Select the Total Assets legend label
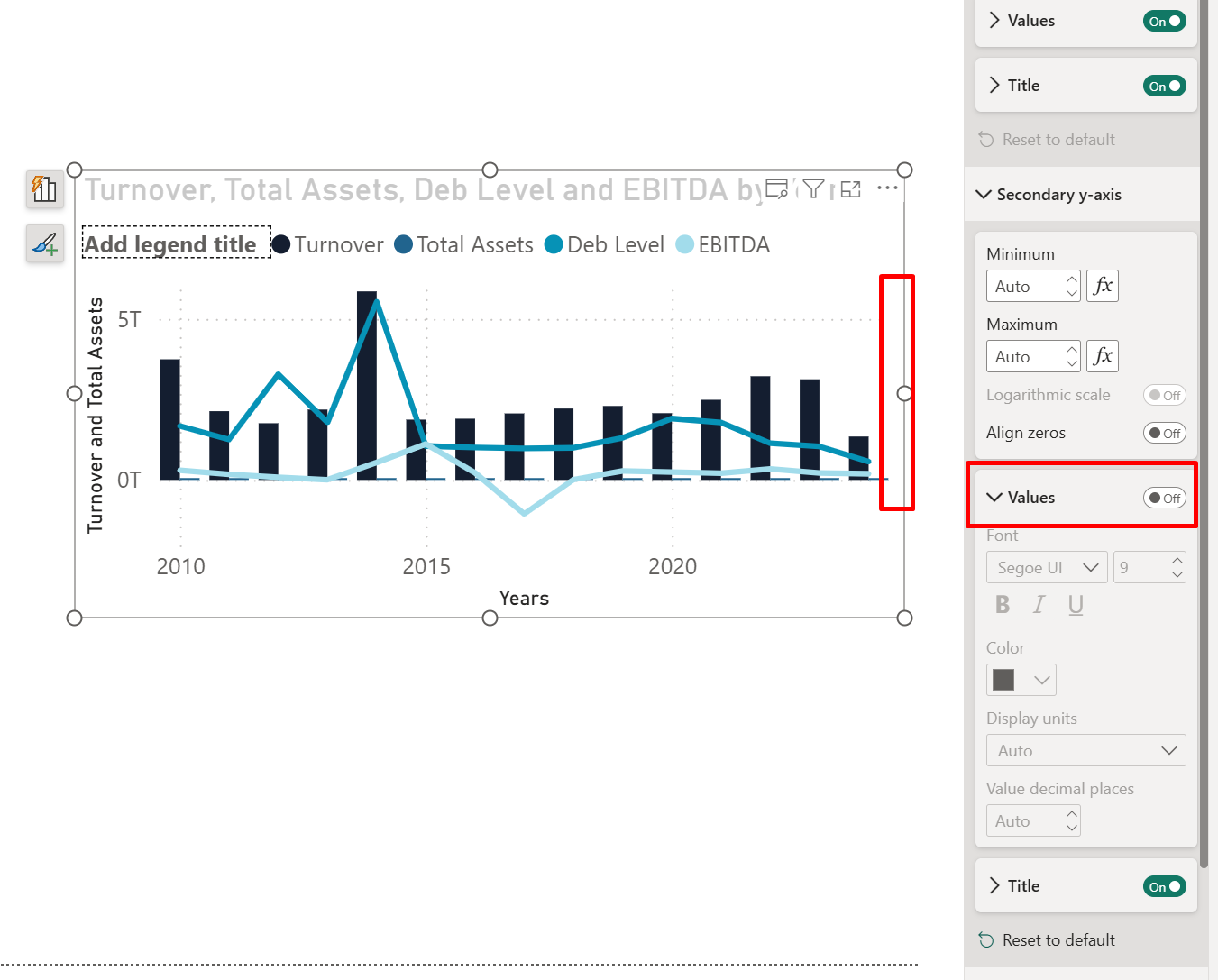This screenshot has width=1218, height=980. tap(475, 244)
